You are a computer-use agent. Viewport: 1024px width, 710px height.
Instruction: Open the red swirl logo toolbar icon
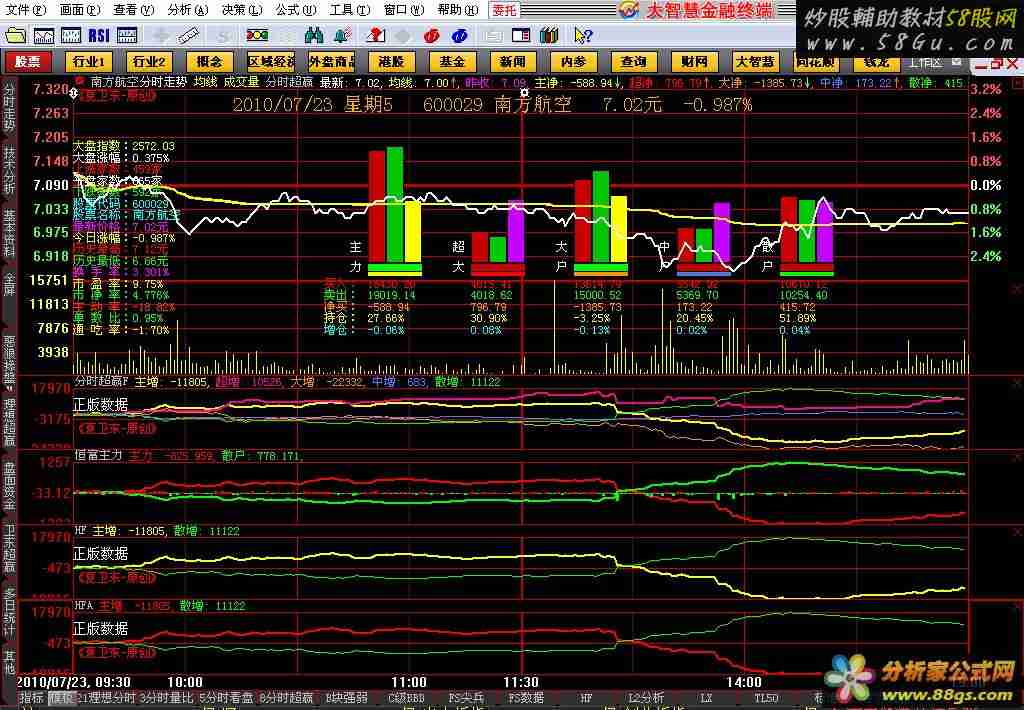click(431, 36)
